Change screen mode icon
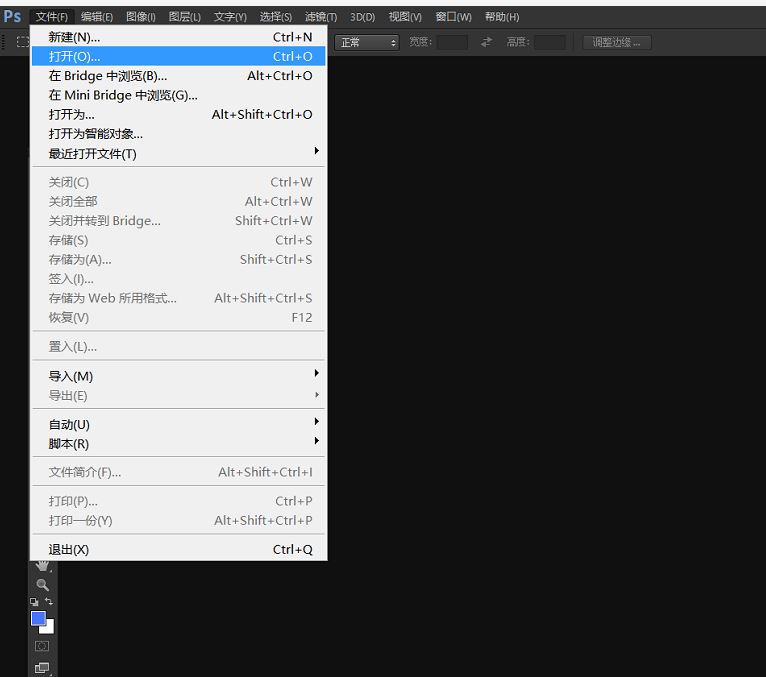Screen dimensions: 766x677 point(42,667)
